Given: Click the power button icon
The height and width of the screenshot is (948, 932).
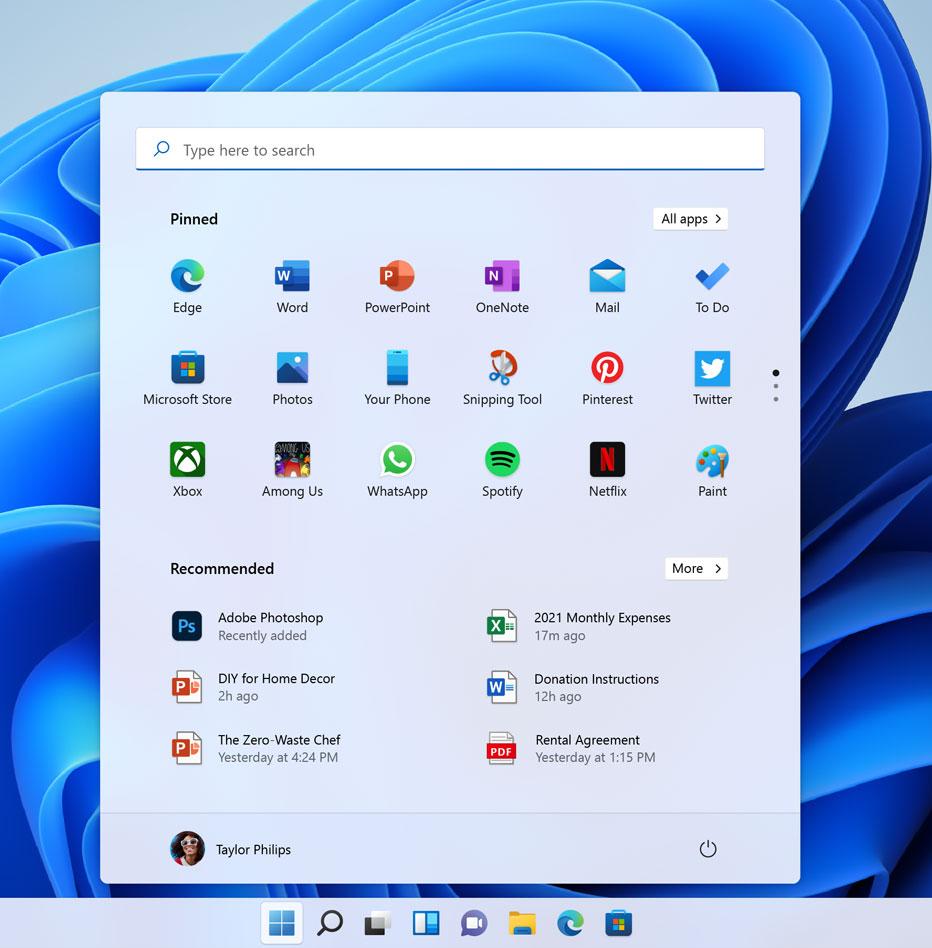Looking at the screenshot, I should point(708,849).
